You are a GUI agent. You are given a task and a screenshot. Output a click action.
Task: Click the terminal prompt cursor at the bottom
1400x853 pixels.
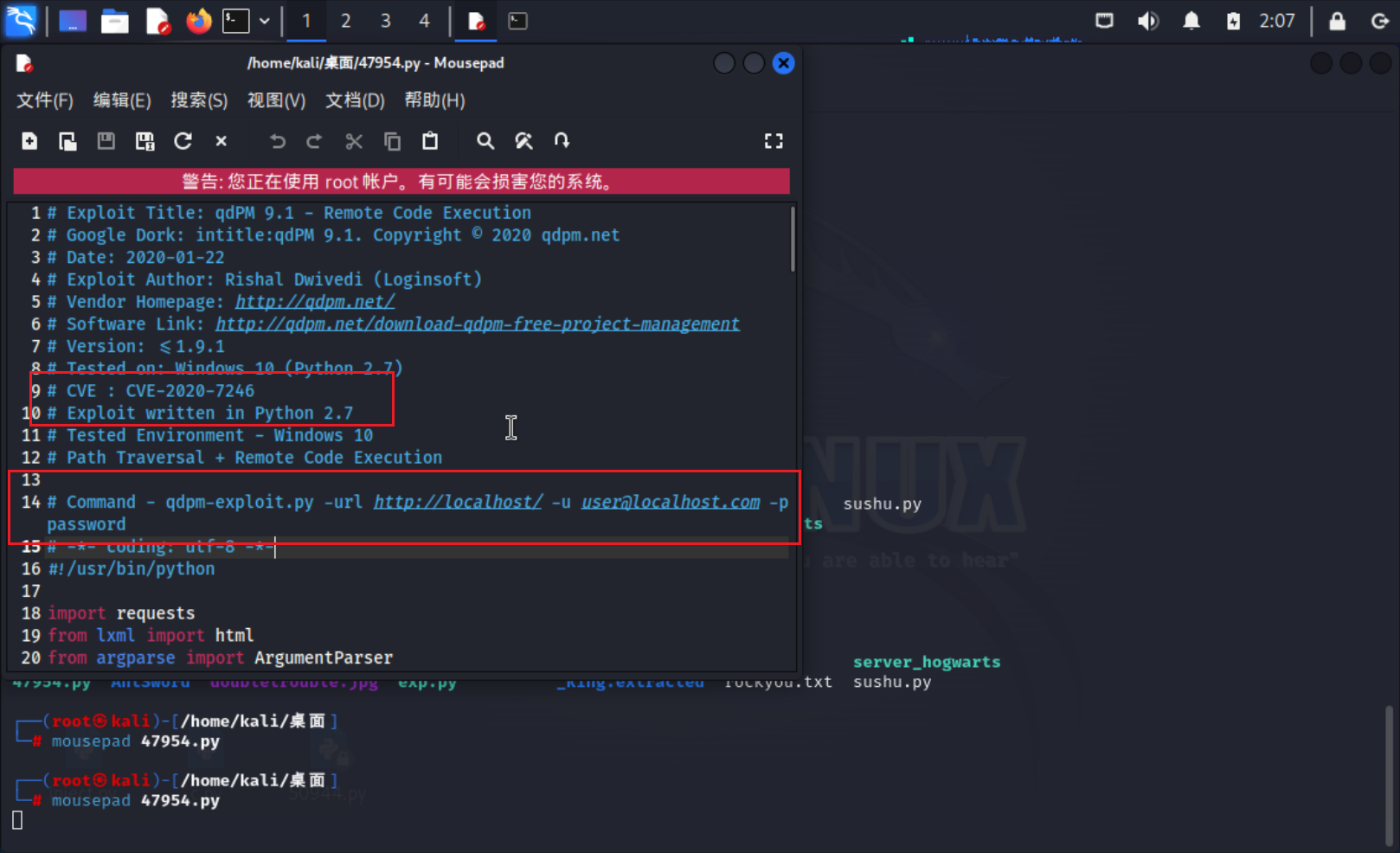pos(17,820)
